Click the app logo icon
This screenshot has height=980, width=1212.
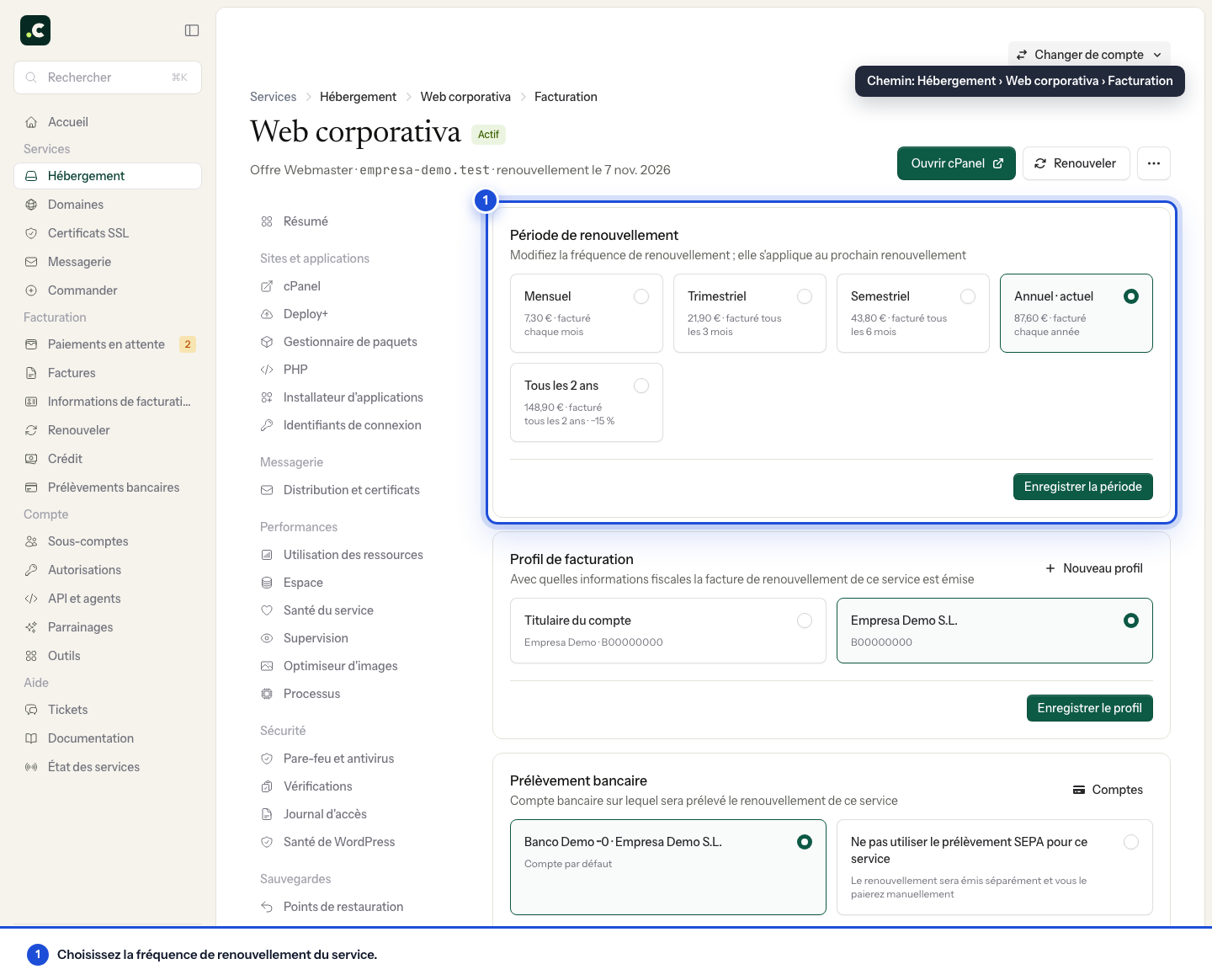(35, 30)
